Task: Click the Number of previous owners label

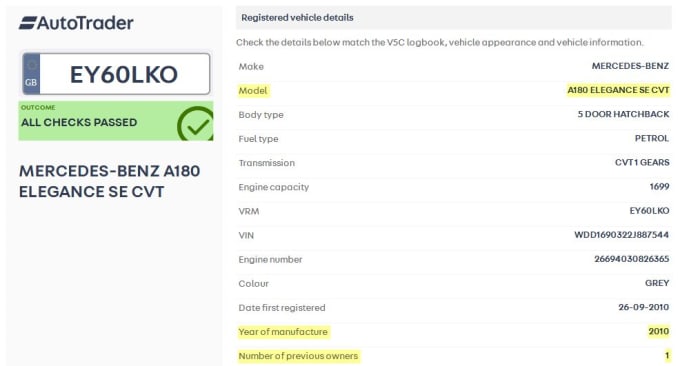Action: [x=298, y=356]
